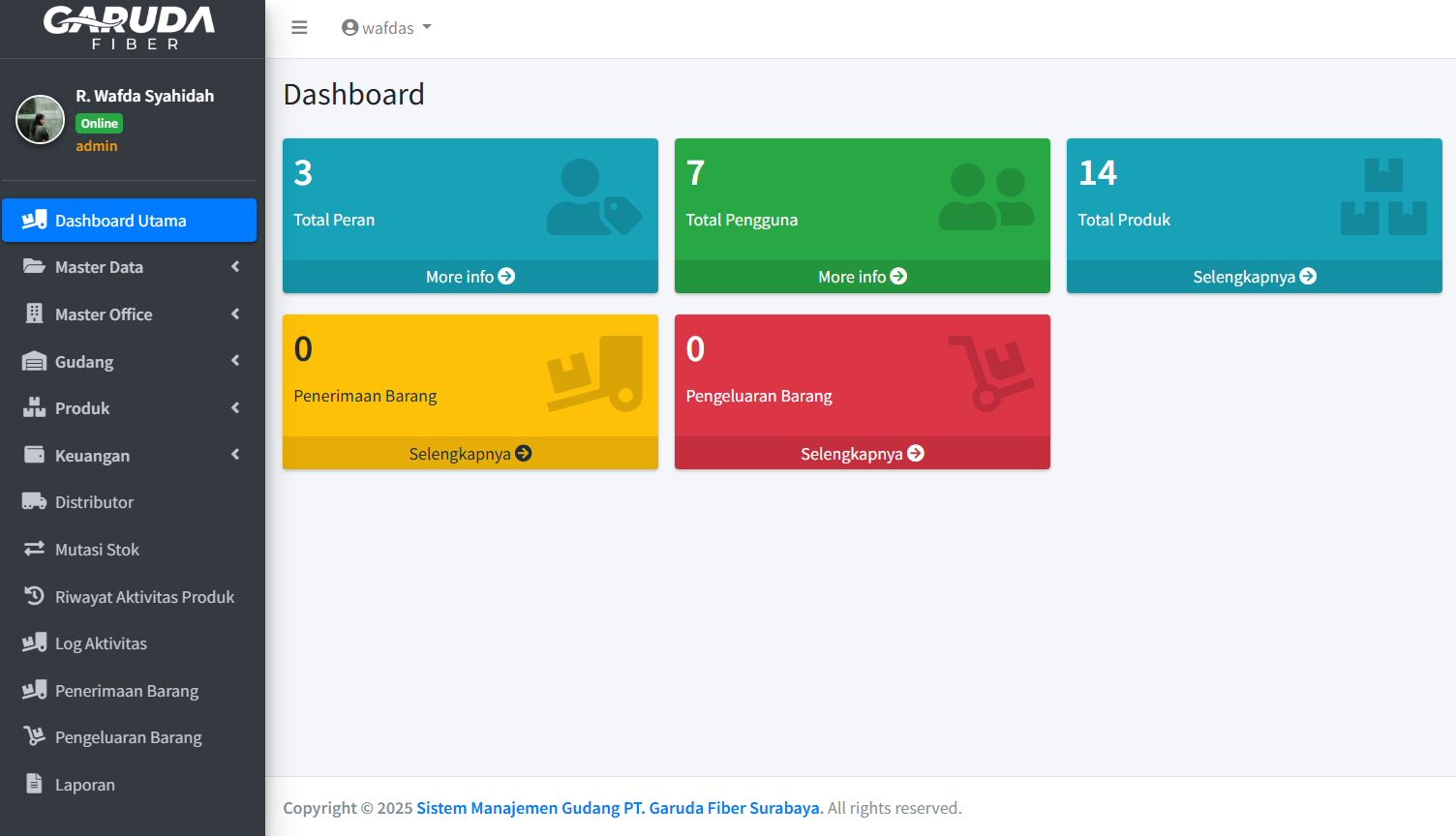Click the green Total Pengguna card
1456x836 pixels.
pos(862,203)
